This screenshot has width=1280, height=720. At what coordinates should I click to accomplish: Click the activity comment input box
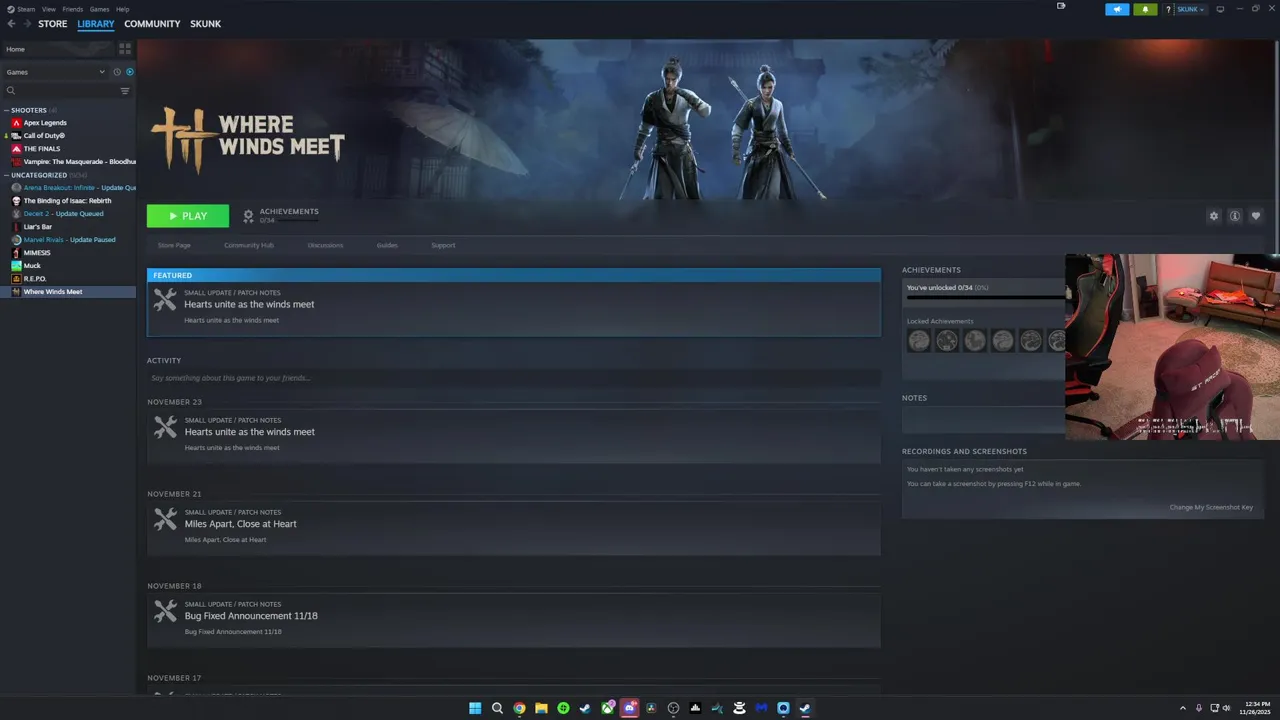514,378
